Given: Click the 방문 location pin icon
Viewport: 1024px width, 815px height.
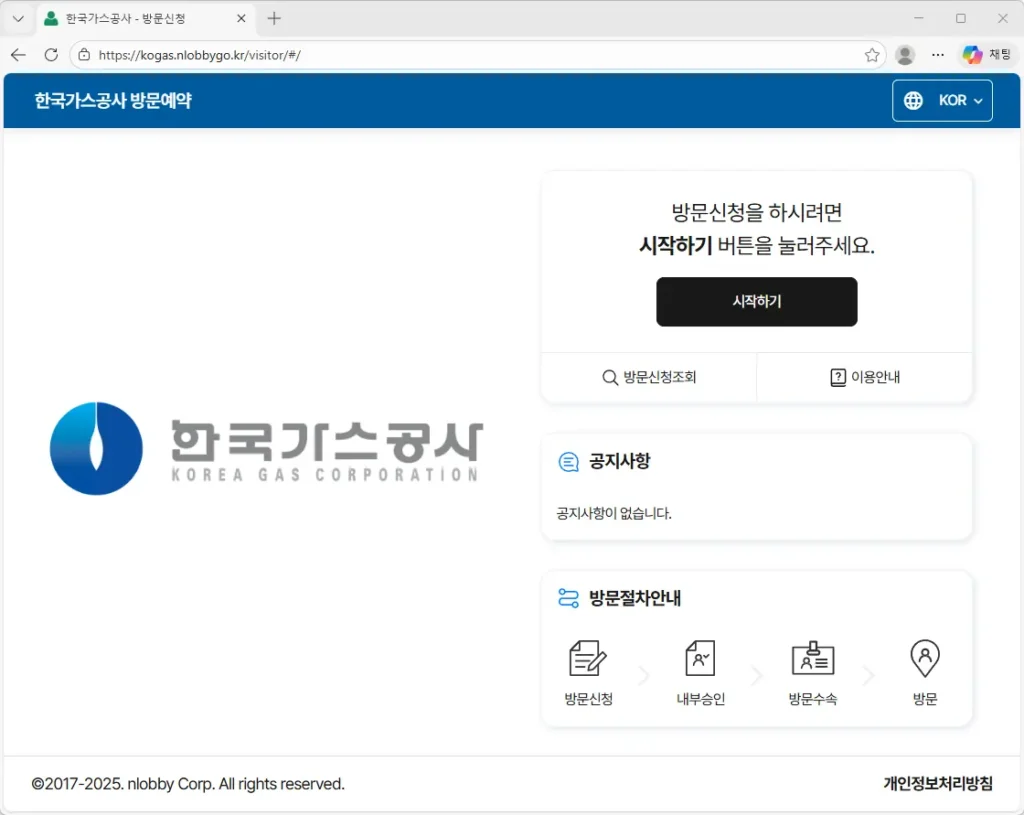Looking at the screenshot, I should click(925, 659).
